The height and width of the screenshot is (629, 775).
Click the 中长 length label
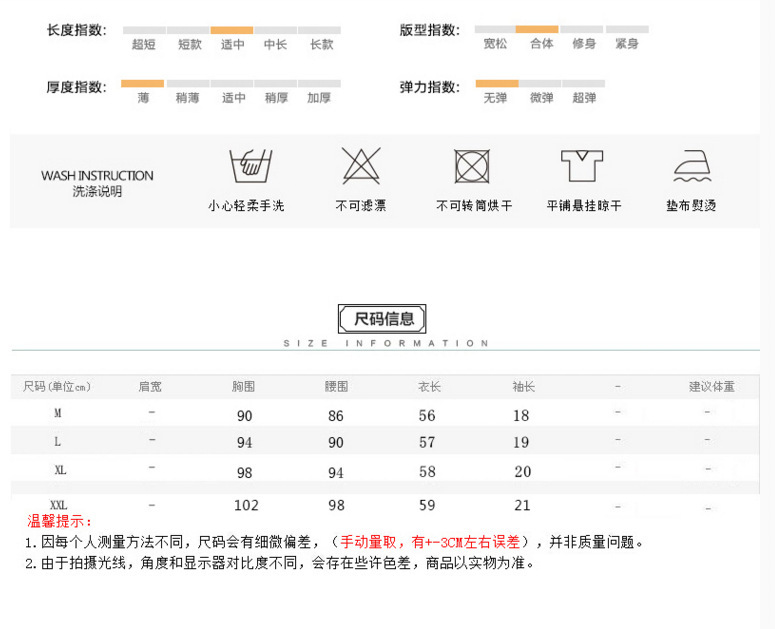pyautogui.click(x=275, y=44)
